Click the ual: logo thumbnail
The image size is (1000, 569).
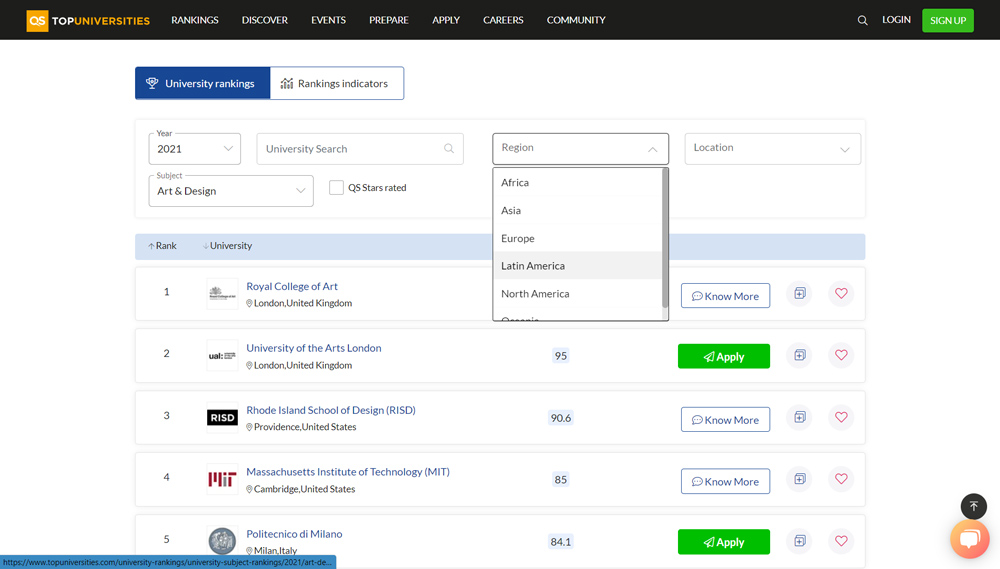click(222, 355)
